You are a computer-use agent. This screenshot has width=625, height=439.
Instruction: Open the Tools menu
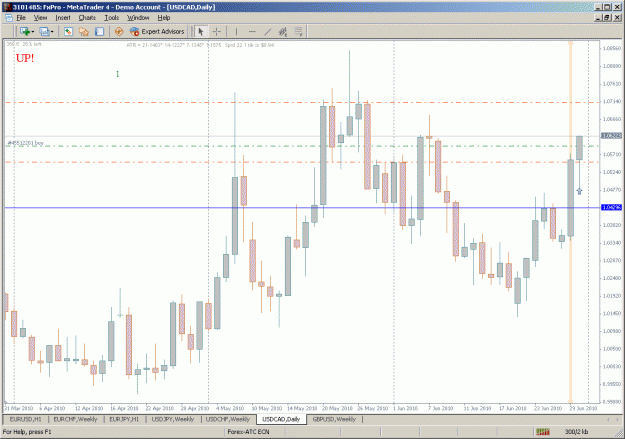112,18
